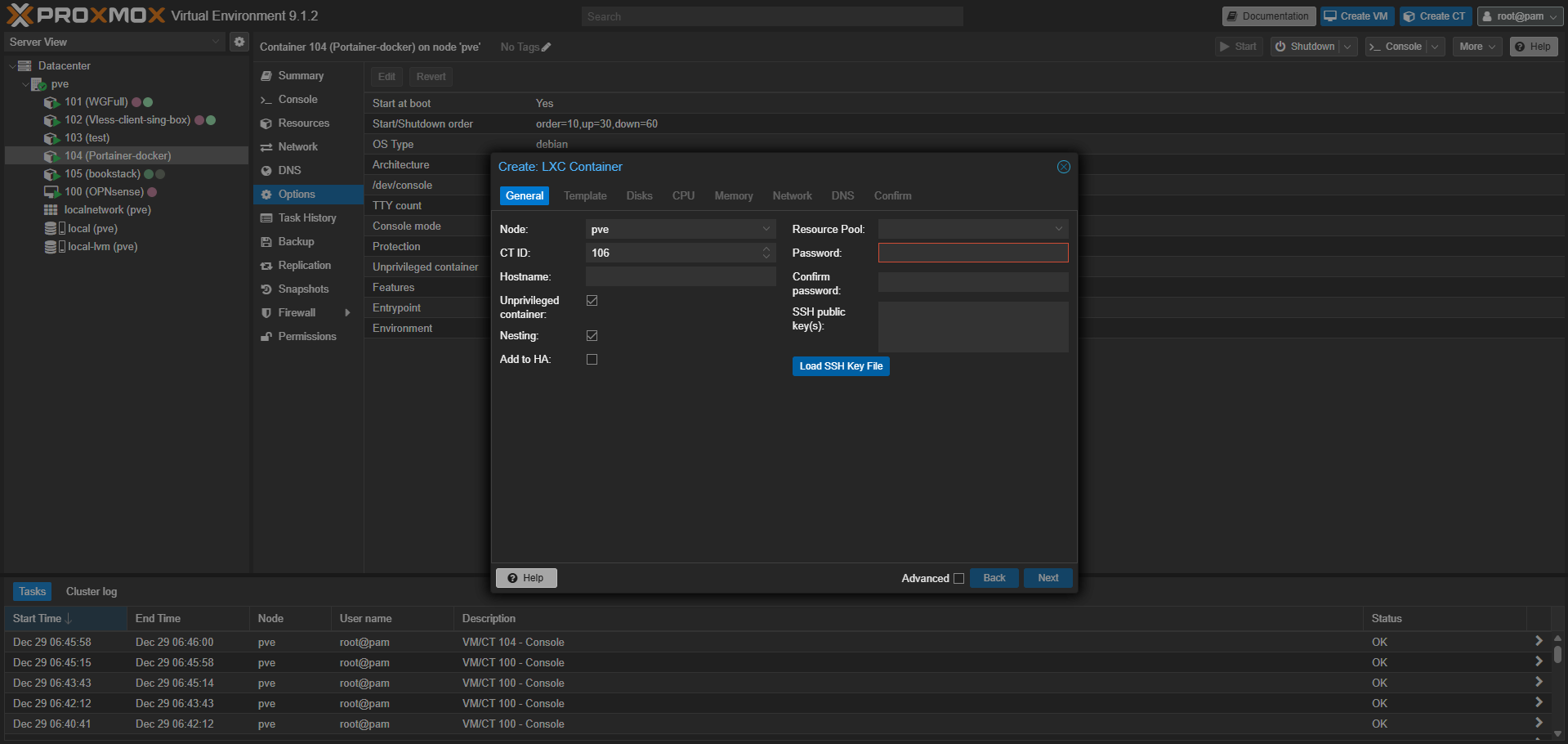Click the Firewall shield icon in sidebar
This screenshot has height=744, width=1568.
pos(266,313)
